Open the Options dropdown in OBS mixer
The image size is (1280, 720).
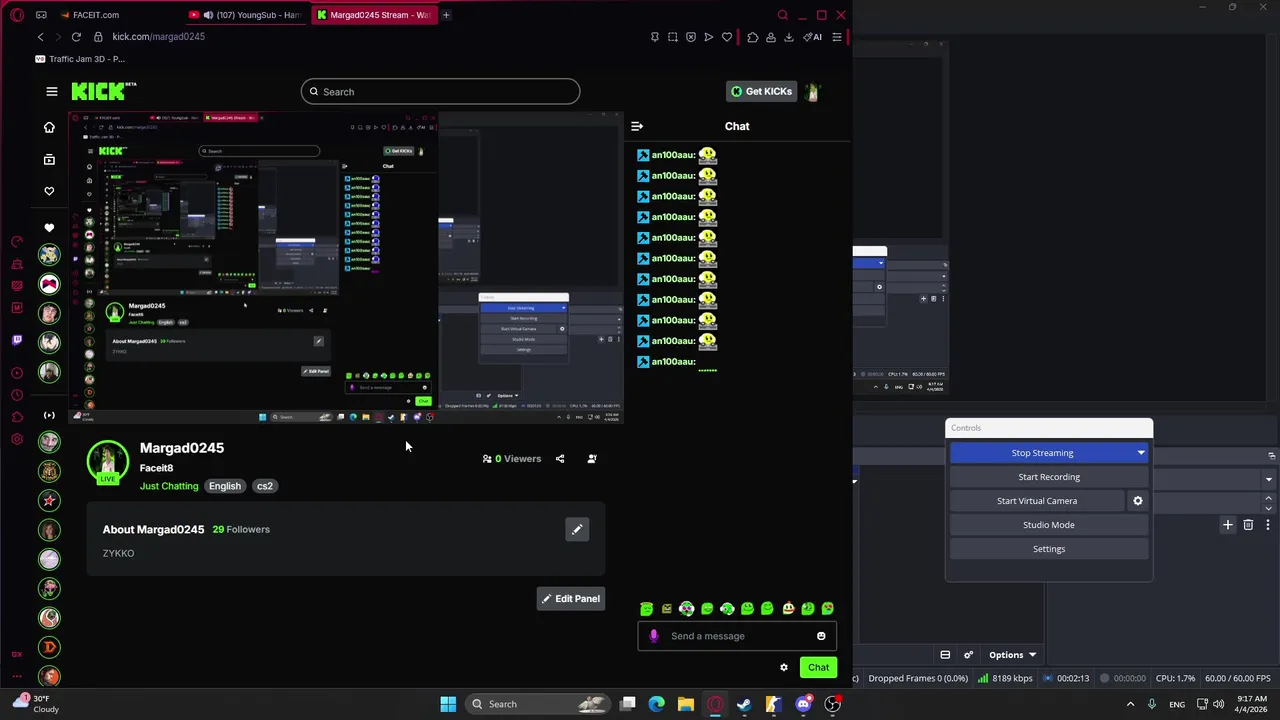[x=1012, y=655]
